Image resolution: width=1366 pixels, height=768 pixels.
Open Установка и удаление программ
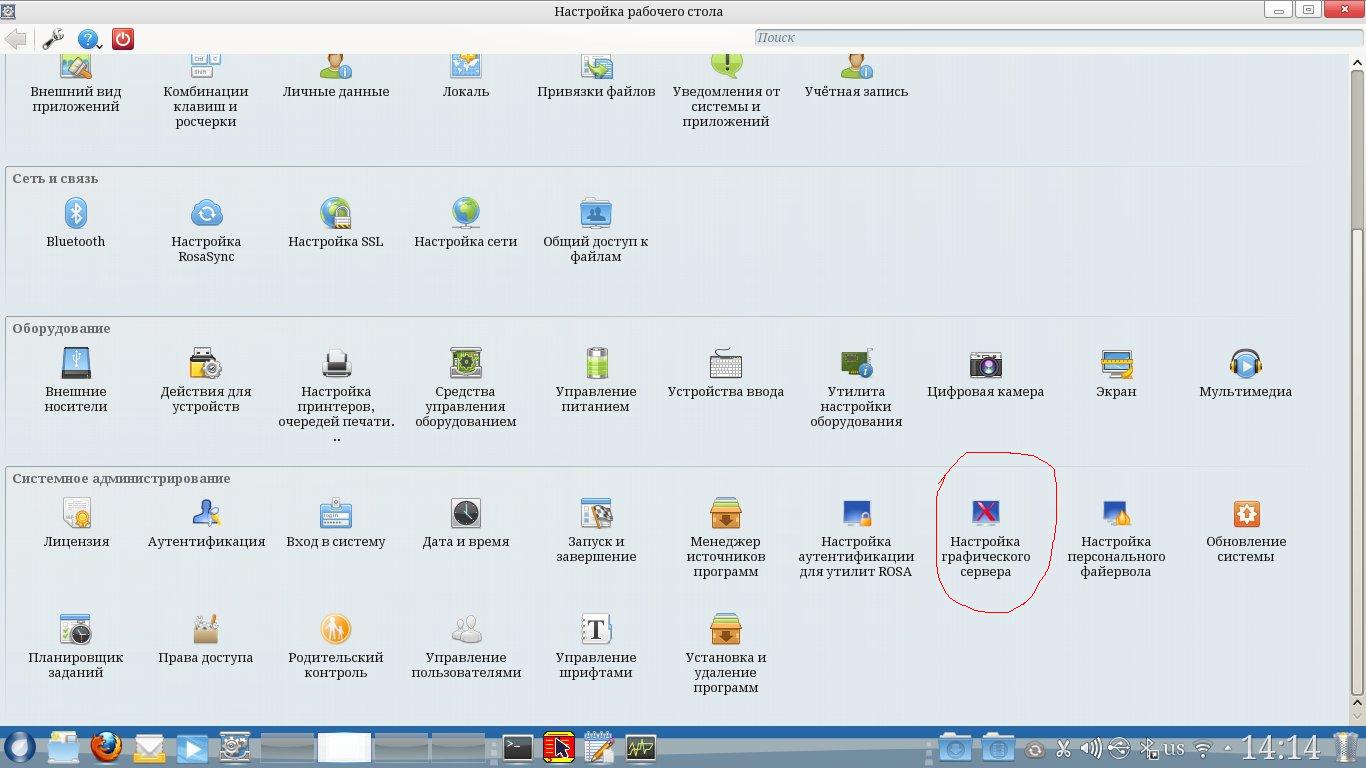[x=726, y=654]
